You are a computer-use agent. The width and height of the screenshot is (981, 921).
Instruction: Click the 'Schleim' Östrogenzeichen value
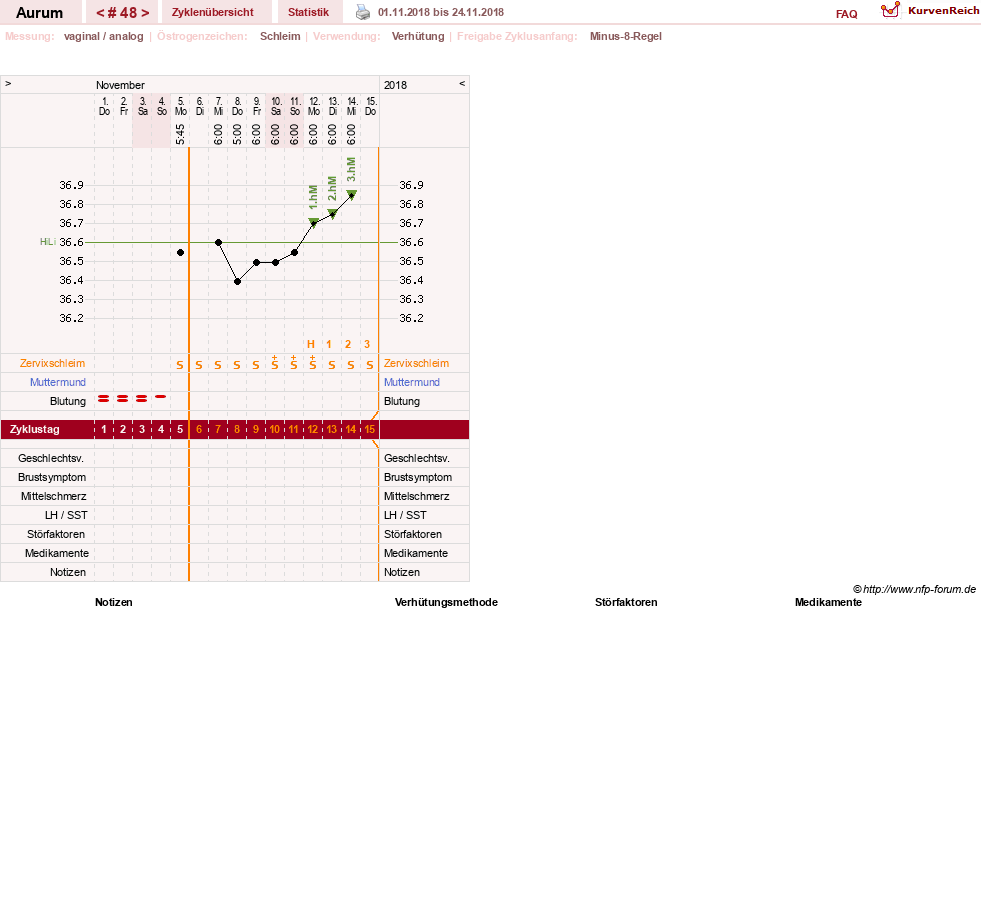[280, 36]
